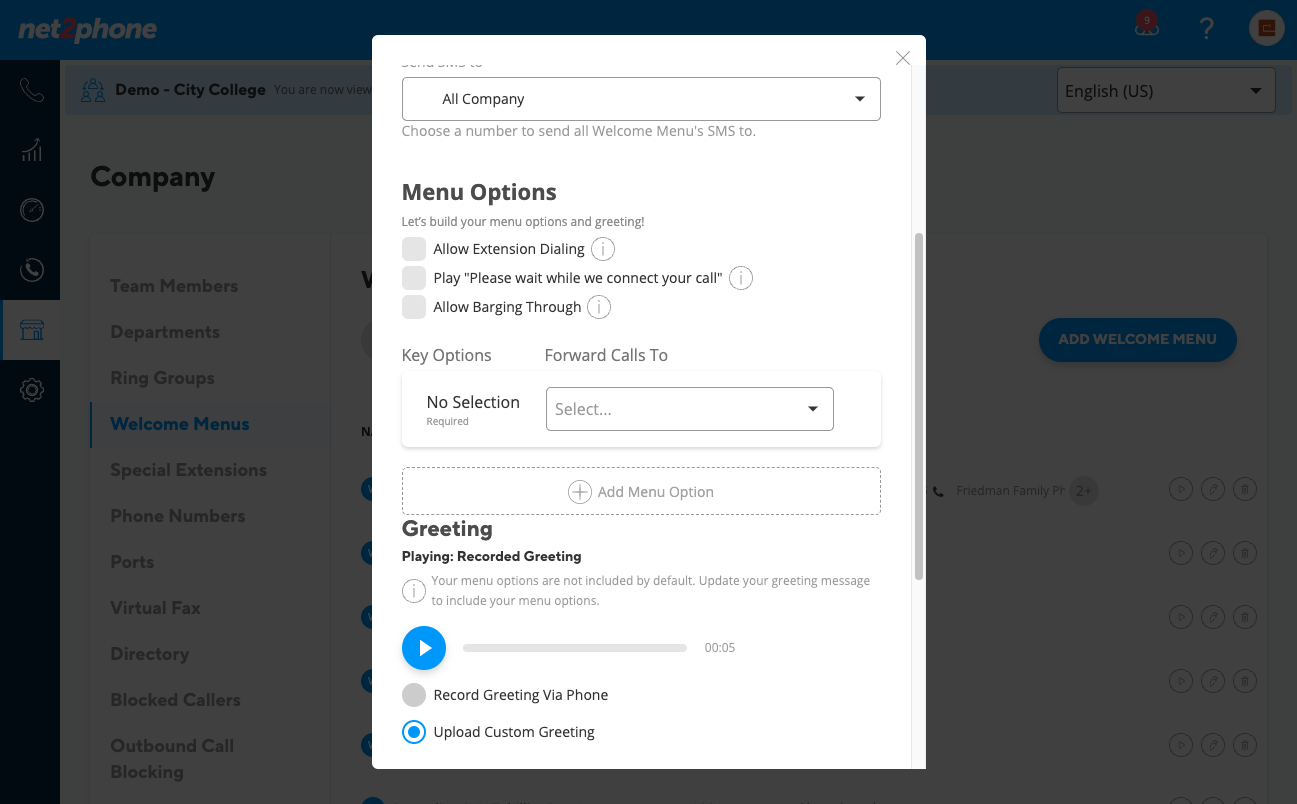Open the help question mark icon
Viewport: 1297px width, 804px height.
pos(1207,28)
